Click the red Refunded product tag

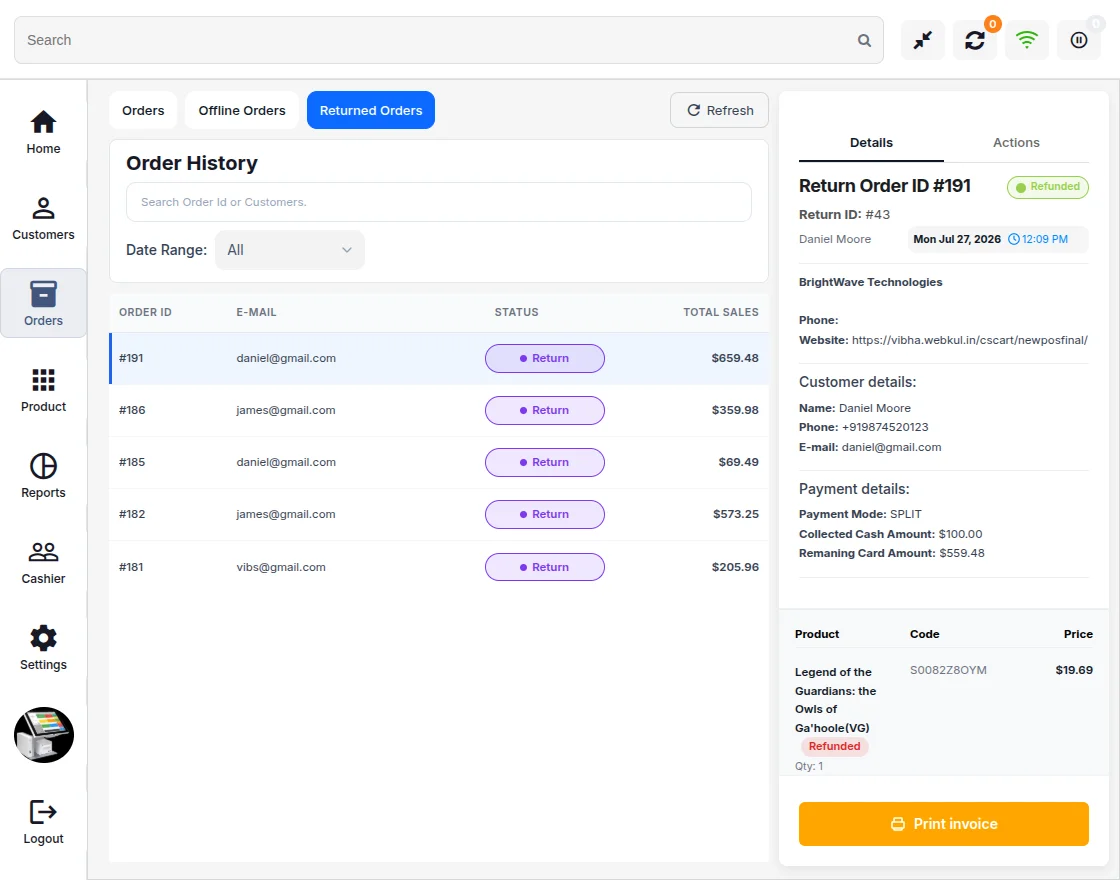point(834,746)
